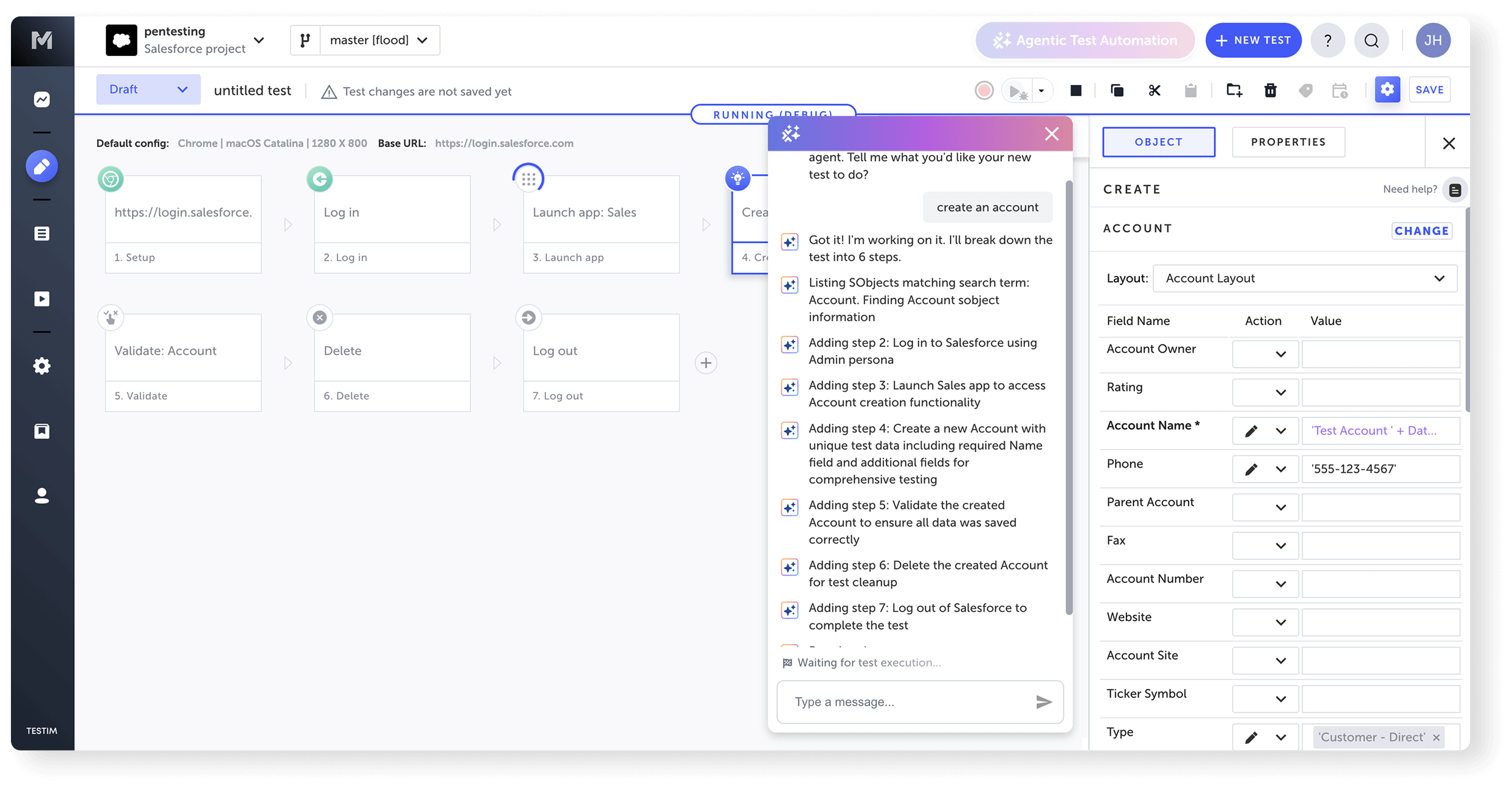The image size is (1512, 787).
Task: Select the OBJECT tab
Action: [1158, 142]
